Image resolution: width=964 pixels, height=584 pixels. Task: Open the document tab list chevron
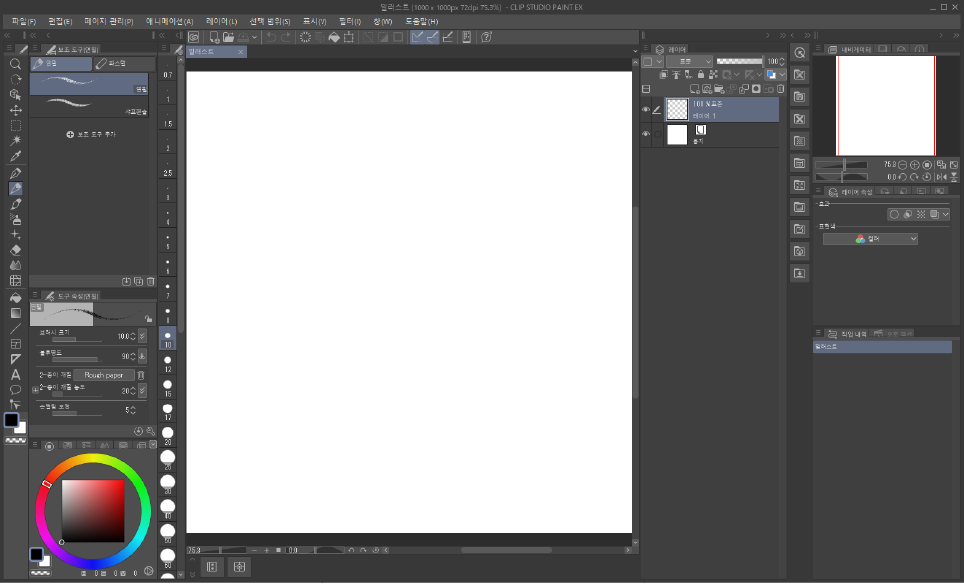[635, 52]
